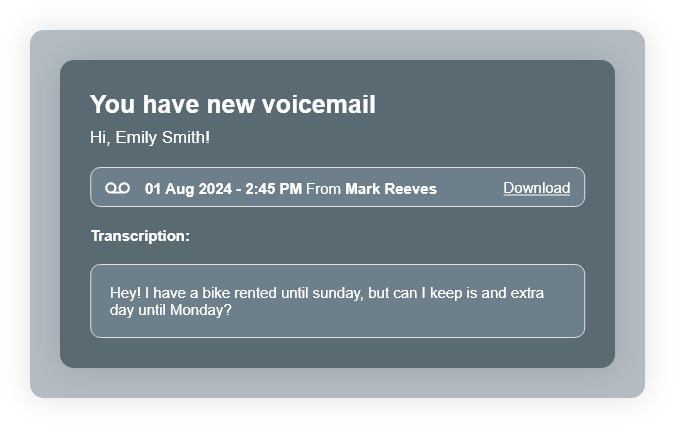Select the sender name "Mark Reeves"
This screenshot has width=675, height=428.
pyautogui.click(x=391, y=189)
